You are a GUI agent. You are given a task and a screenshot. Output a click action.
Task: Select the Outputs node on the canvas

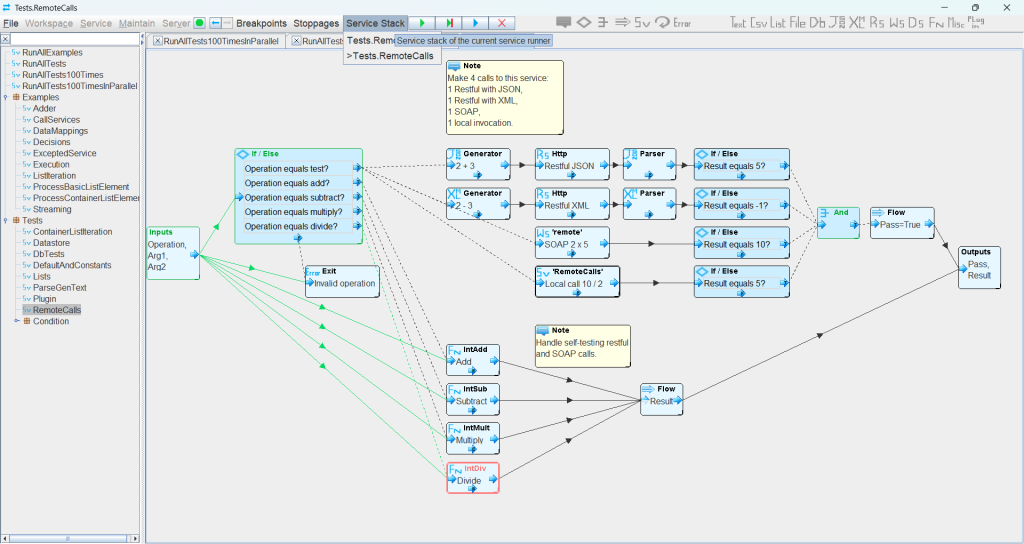pos(979,267)
